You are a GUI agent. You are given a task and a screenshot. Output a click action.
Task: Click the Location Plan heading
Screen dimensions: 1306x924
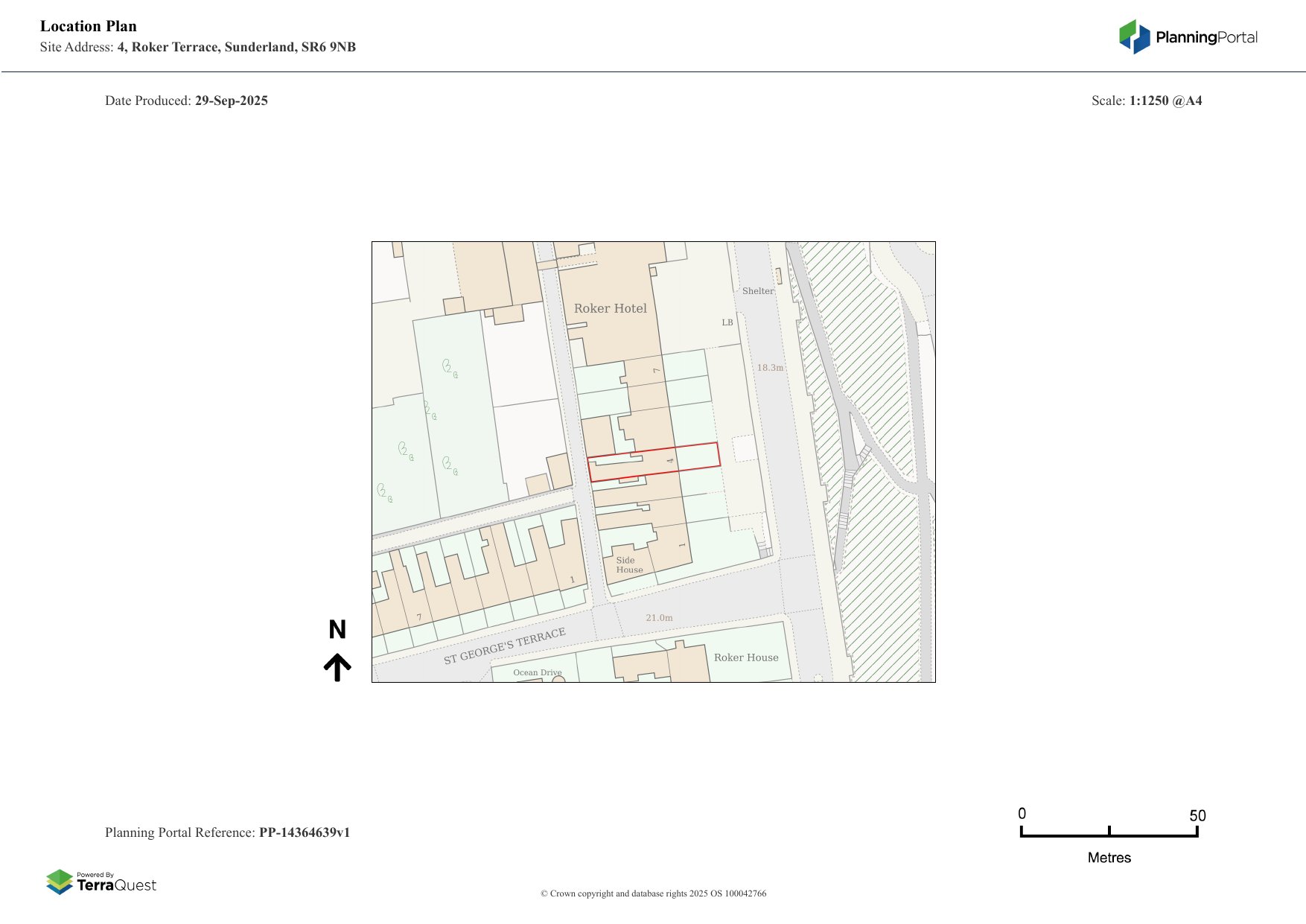pyautogui.click(x=89, y=27)
